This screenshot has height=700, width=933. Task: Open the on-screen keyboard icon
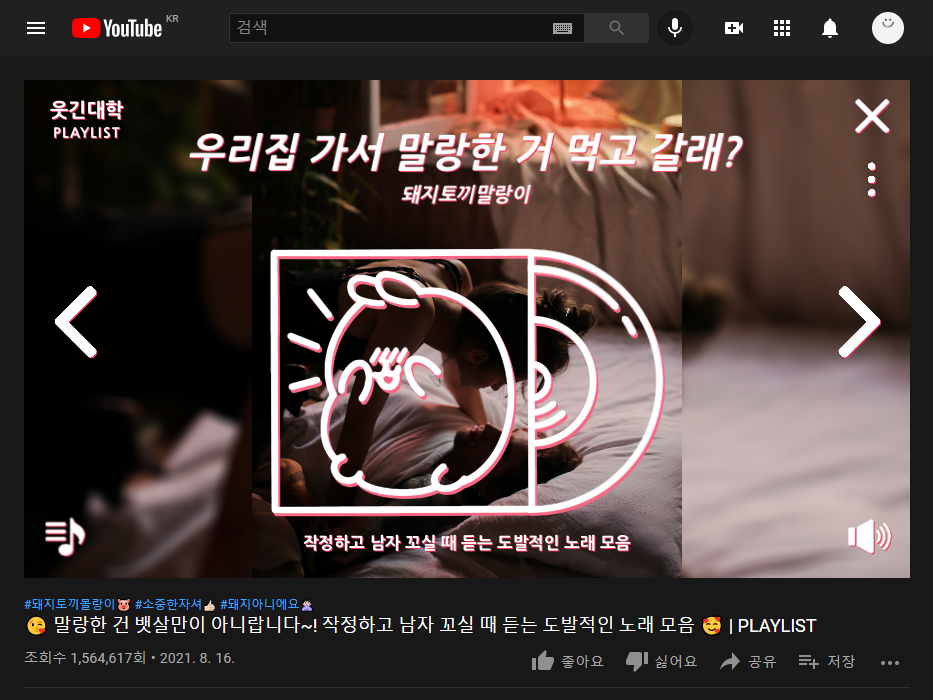click(x=562, y=28)
